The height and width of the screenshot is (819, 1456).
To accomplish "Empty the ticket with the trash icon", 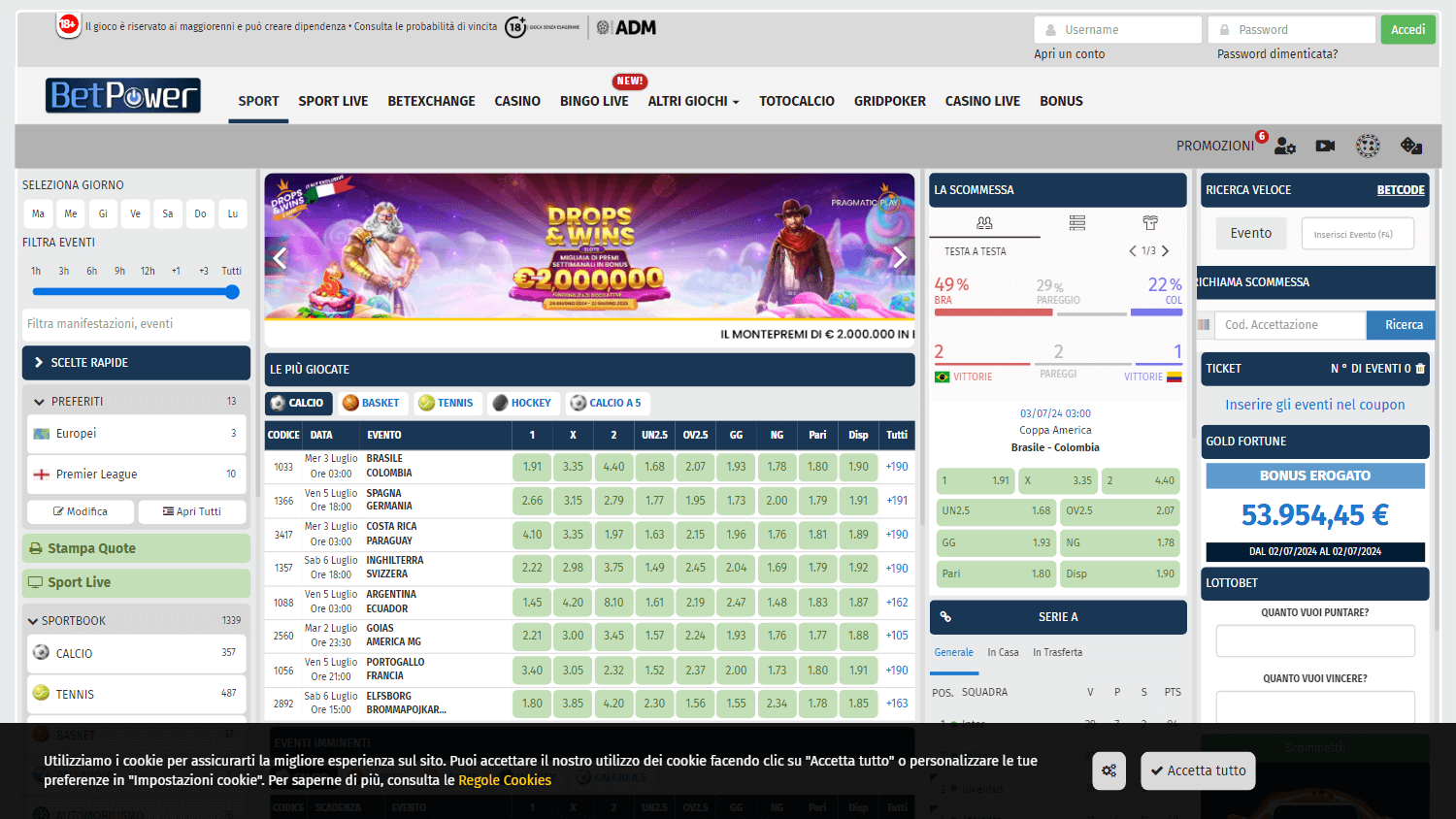I will [1420, 369].
